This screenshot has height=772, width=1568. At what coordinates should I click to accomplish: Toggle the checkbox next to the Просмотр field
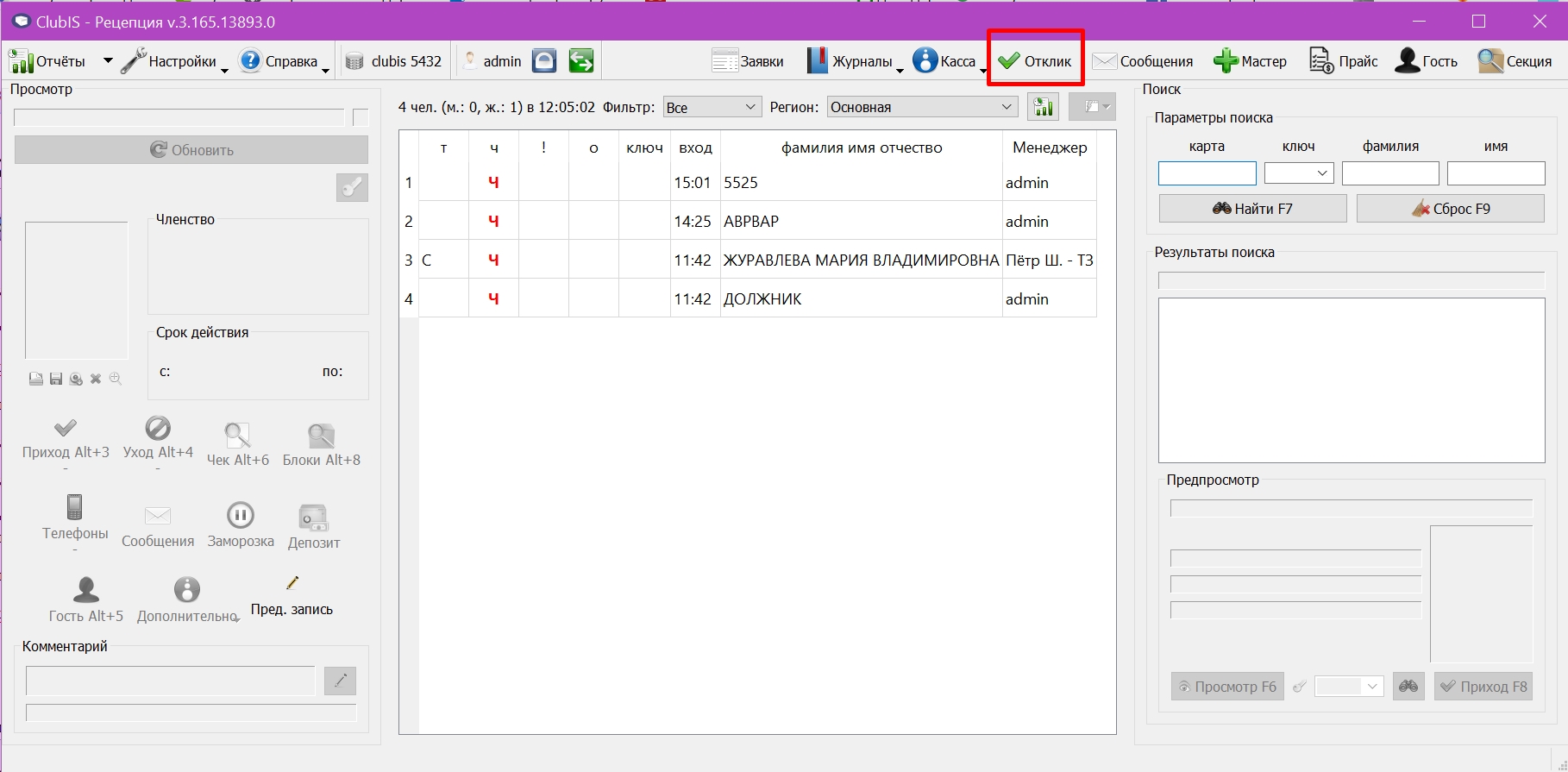tap(361, 117)
